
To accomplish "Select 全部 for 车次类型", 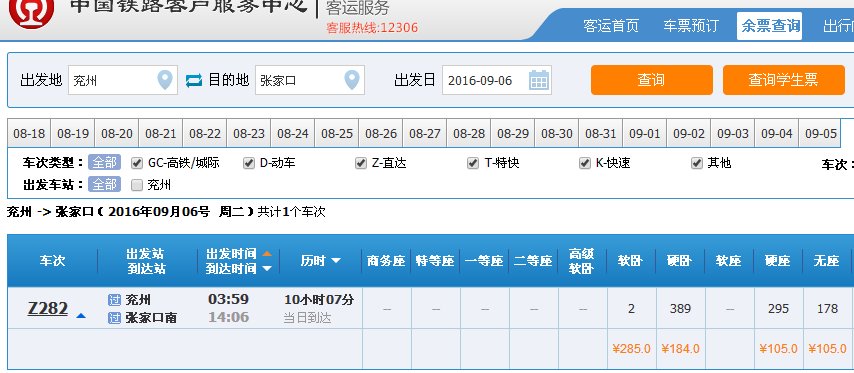I will pyautogui.click(x=104, y=162).
